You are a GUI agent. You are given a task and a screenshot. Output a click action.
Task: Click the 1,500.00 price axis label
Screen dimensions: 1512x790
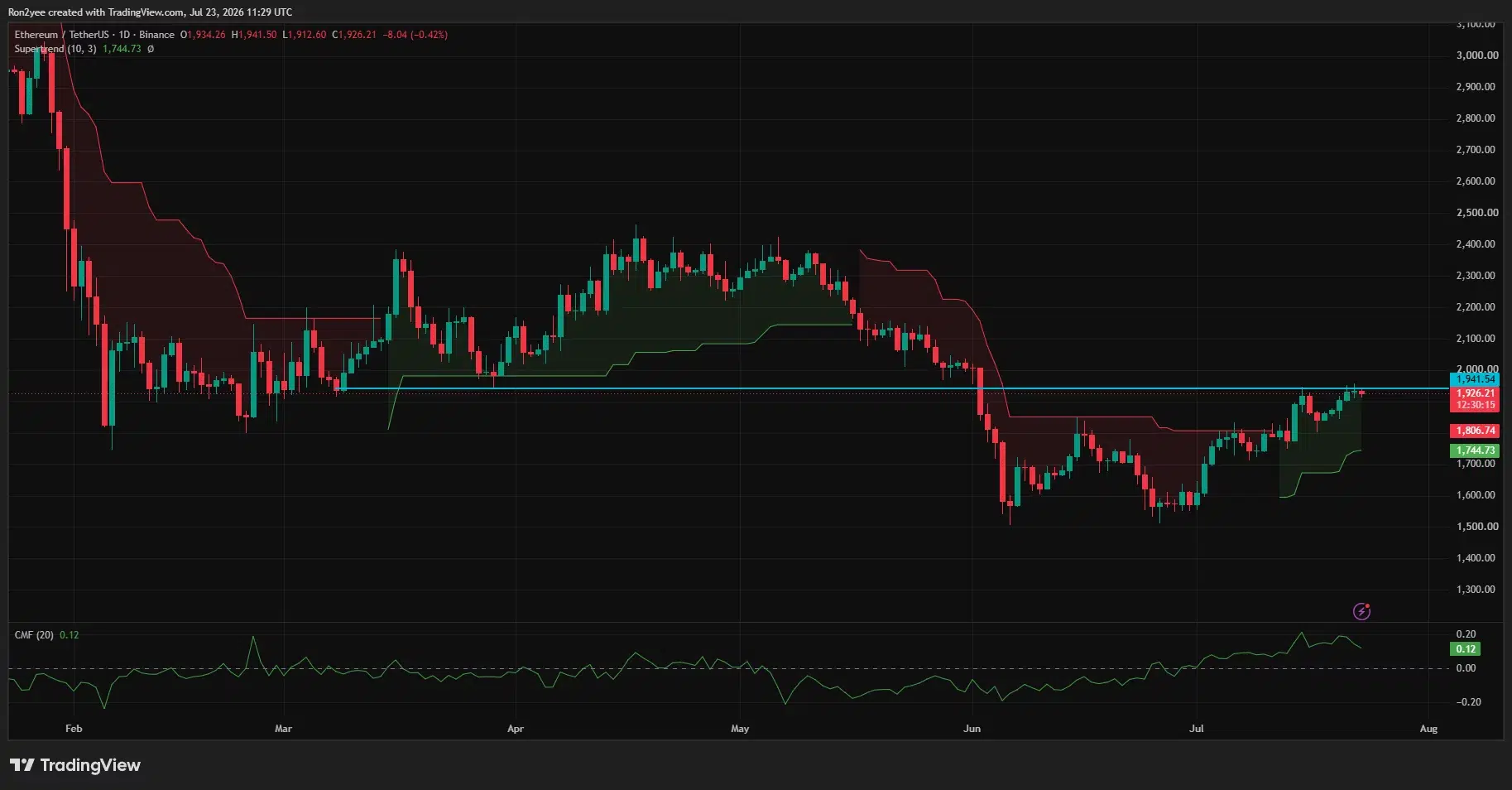[1477, 527]
